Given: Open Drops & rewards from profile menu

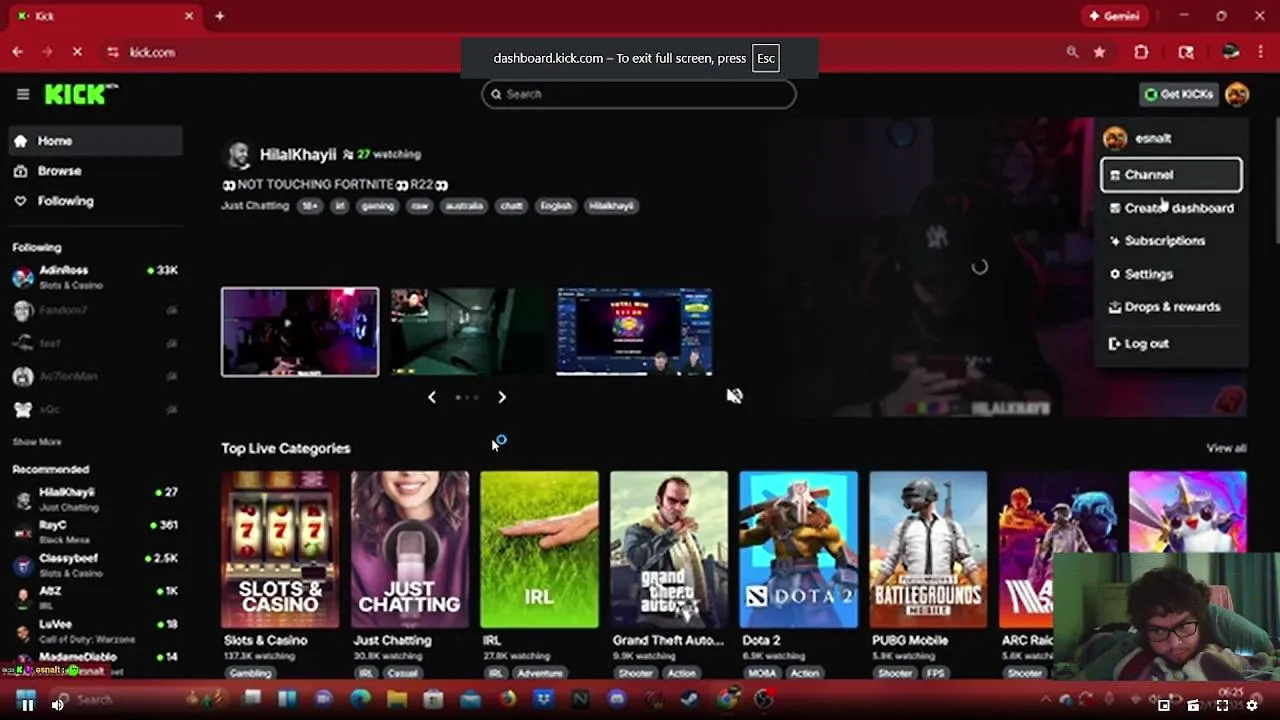Looking at the screenshot, I should coord(1171,307).
